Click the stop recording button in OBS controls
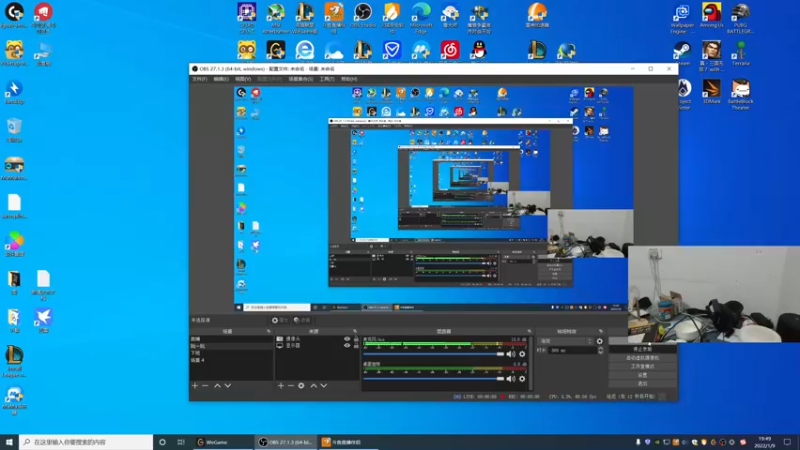The width and height of the screenshot is (800, 450). pyautogui.click(x=642, y=349)
